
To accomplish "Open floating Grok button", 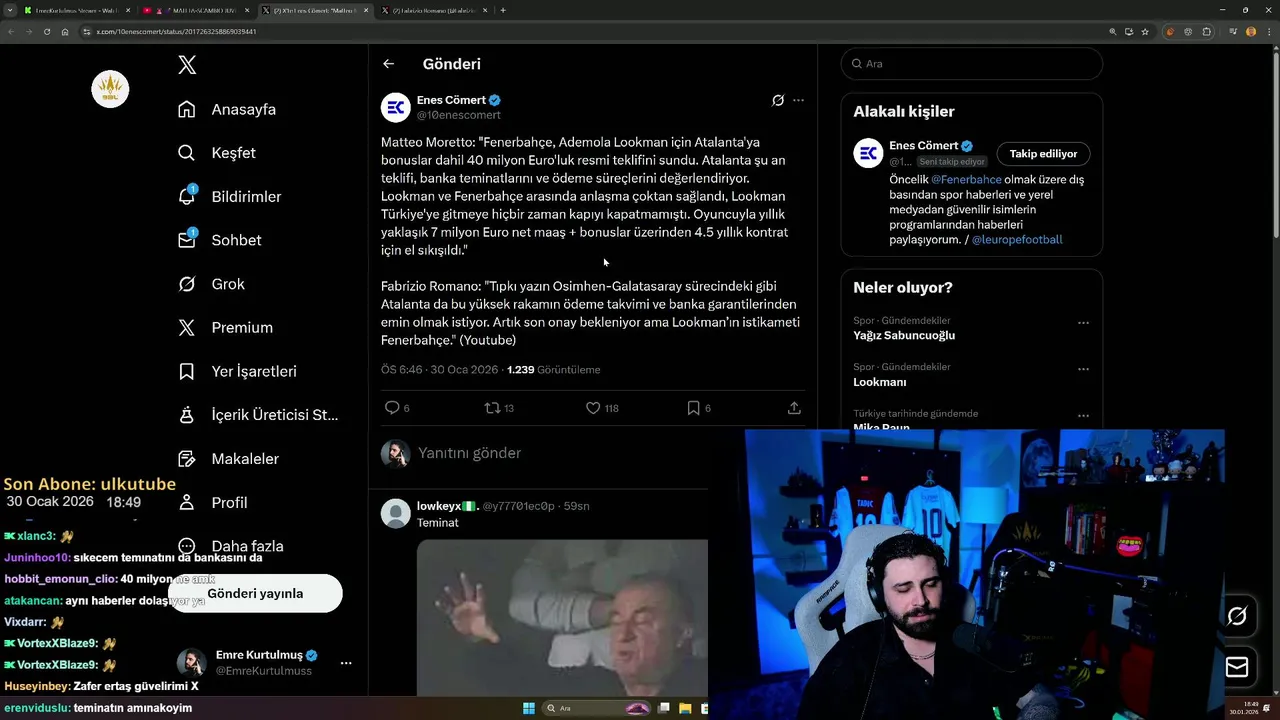I will (1237, 616).
